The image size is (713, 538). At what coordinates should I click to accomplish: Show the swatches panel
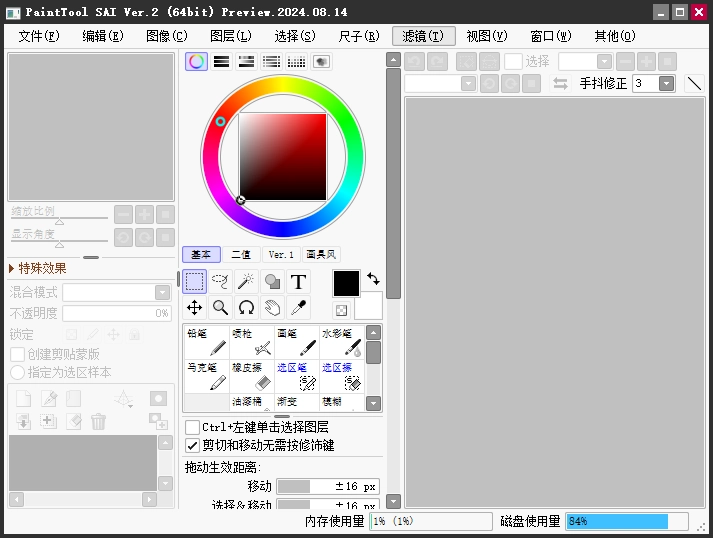coord(296,61)
